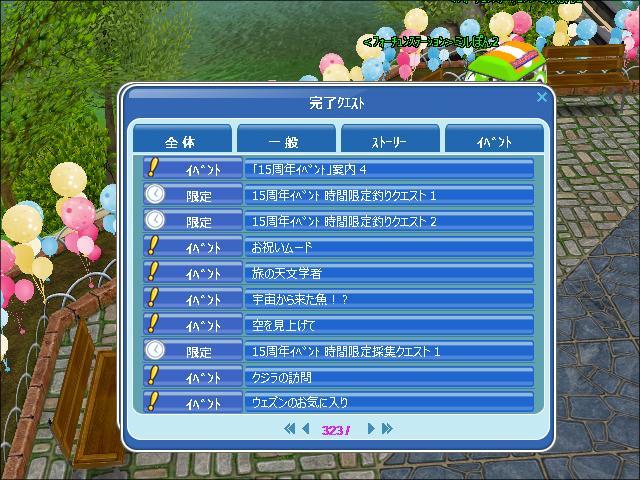Open the ストーリー tab

pyautogui.click(x=390, y=139)
